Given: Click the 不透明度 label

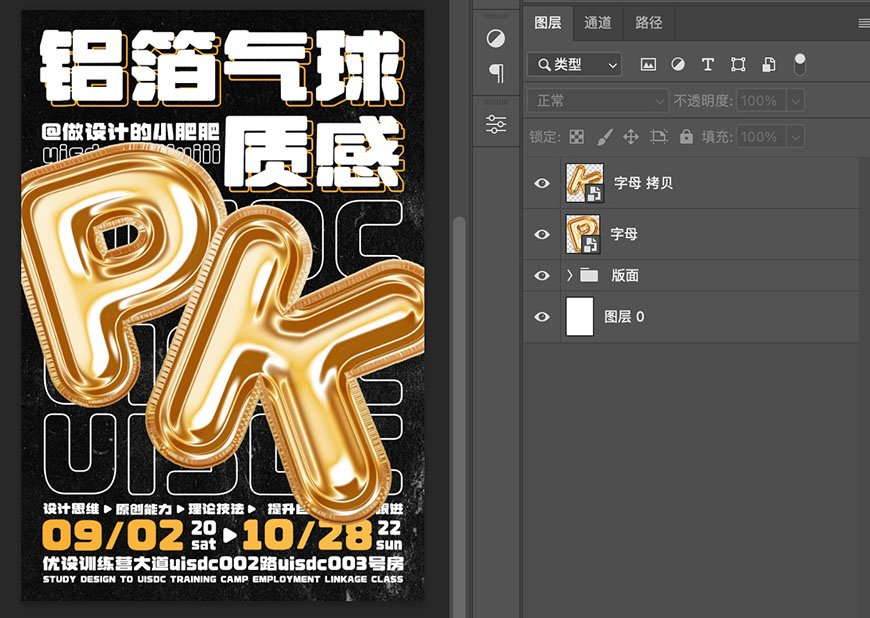Looking at the screenshot, I should point(703,101).
